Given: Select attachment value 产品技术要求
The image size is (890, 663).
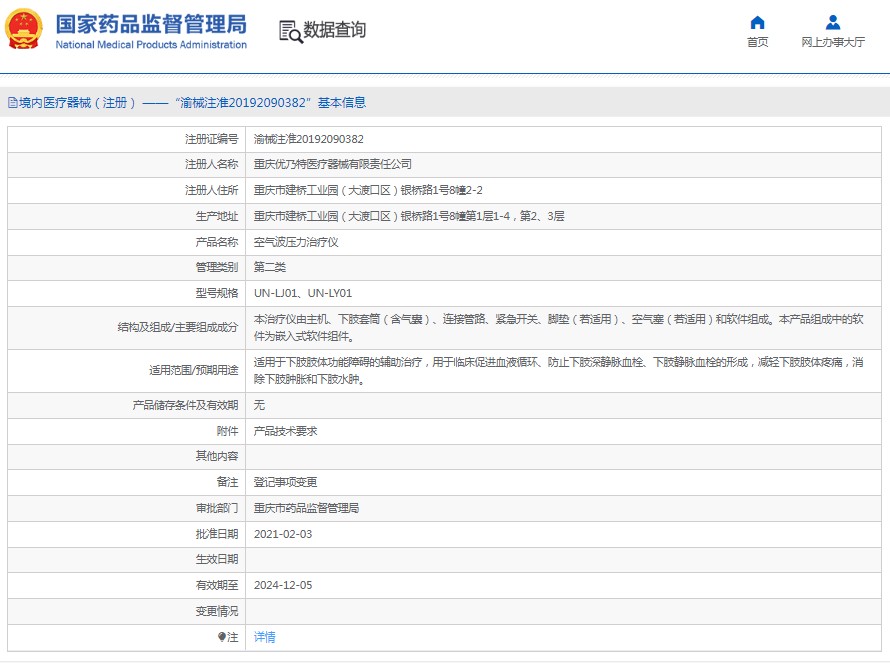Looking at the screenshot, I should point(285,431).
